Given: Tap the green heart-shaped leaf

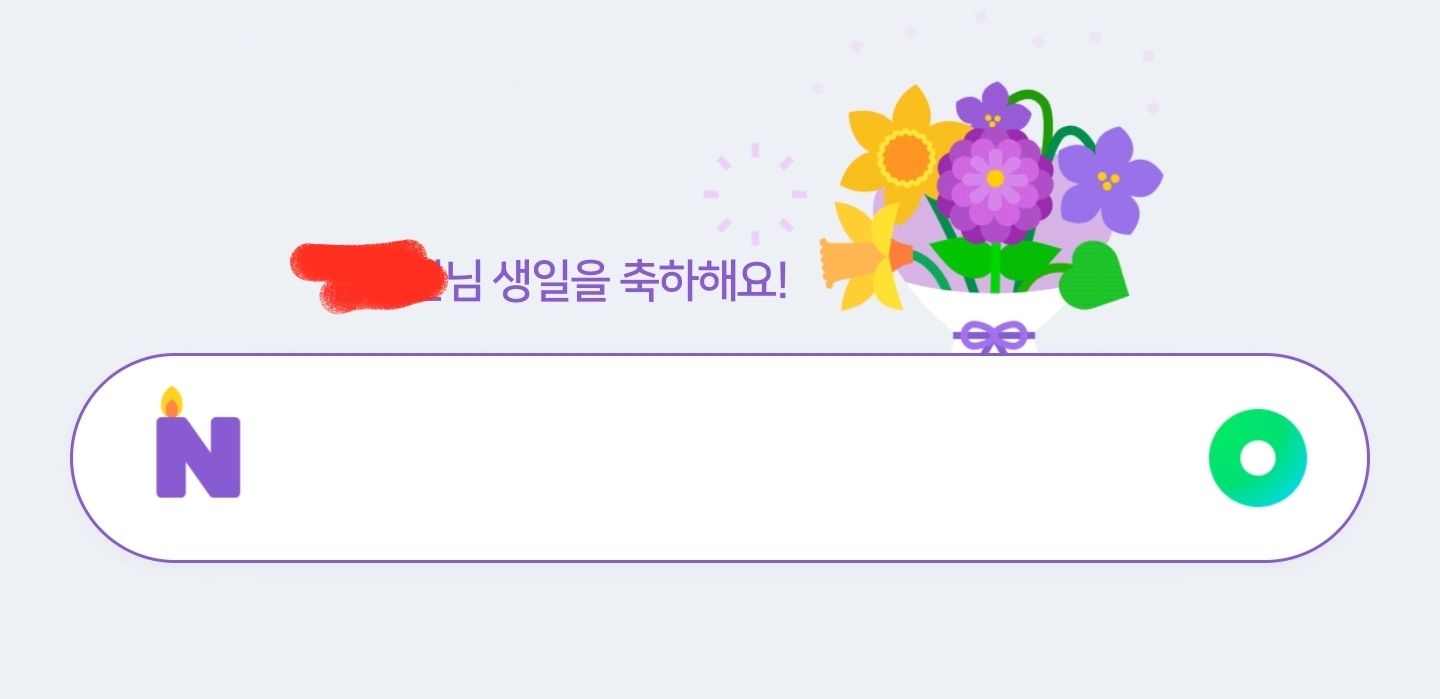Looking at the screenshot, I should [1093, 275].
